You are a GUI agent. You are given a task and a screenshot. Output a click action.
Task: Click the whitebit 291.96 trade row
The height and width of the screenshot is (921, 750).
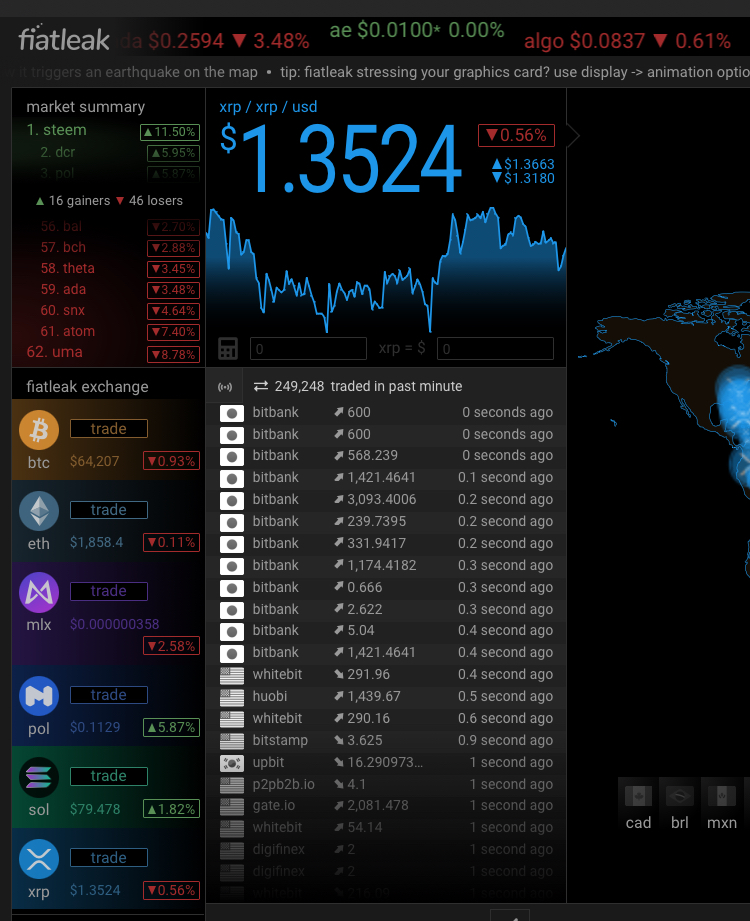[x=386, y=674]
